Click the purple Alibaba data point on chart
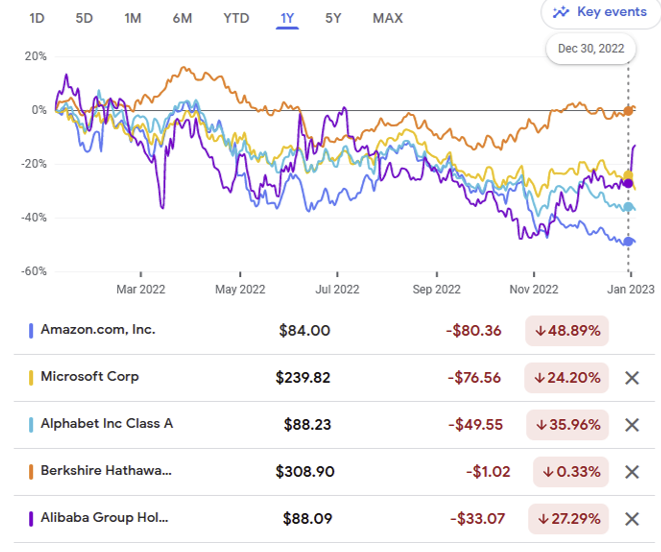This screenshot has height=552, width=661. click(x=627, y=183)
